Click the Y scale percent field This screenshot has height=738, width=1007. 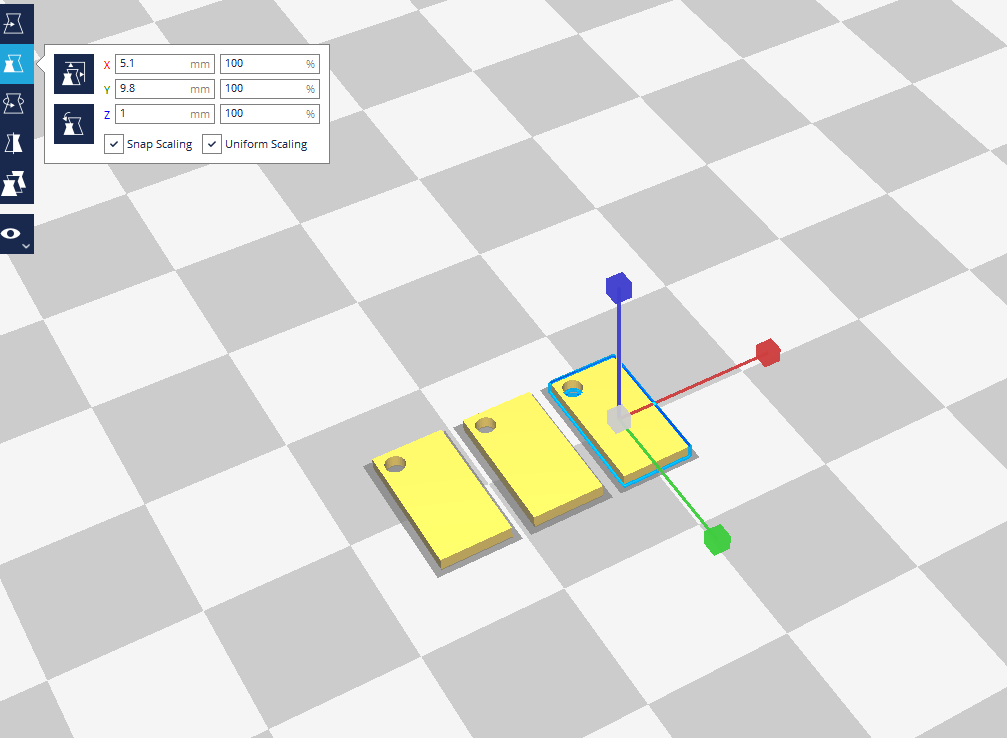tap(270, 89)
